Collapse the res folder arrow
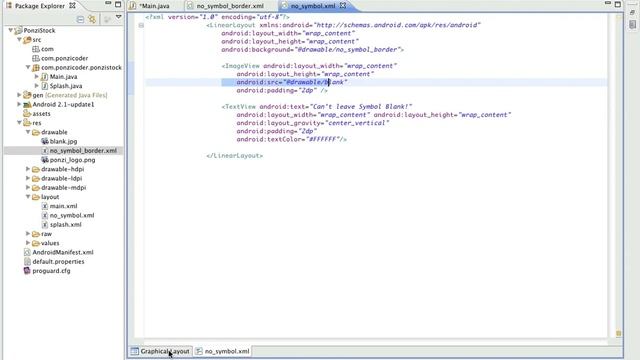Screen dimensions: 640x360 pyautogui.click(x=19, y=122)
